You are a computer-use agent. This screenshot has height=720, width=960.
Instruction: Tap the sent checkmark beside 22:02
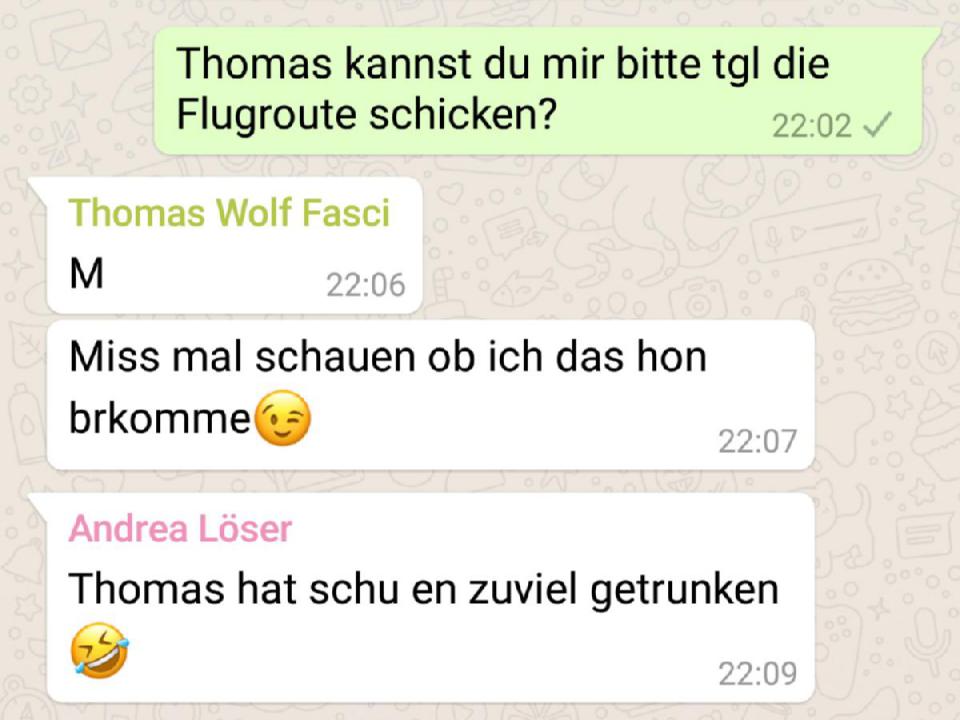(877, 126)
